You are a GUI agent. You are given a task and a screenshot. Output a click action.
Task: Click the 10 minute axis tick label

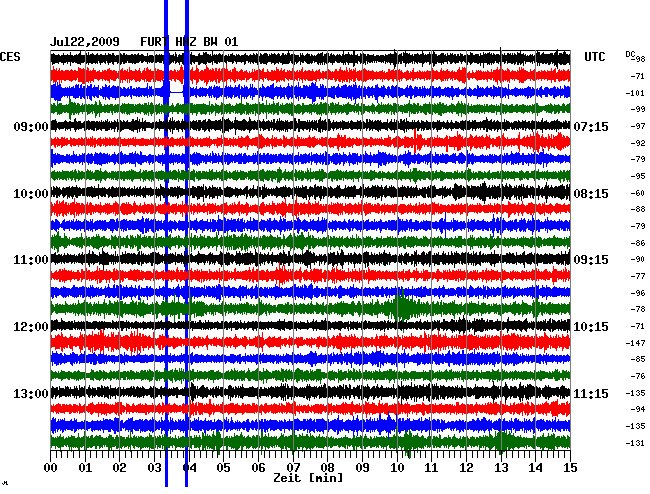click(397, 468)
